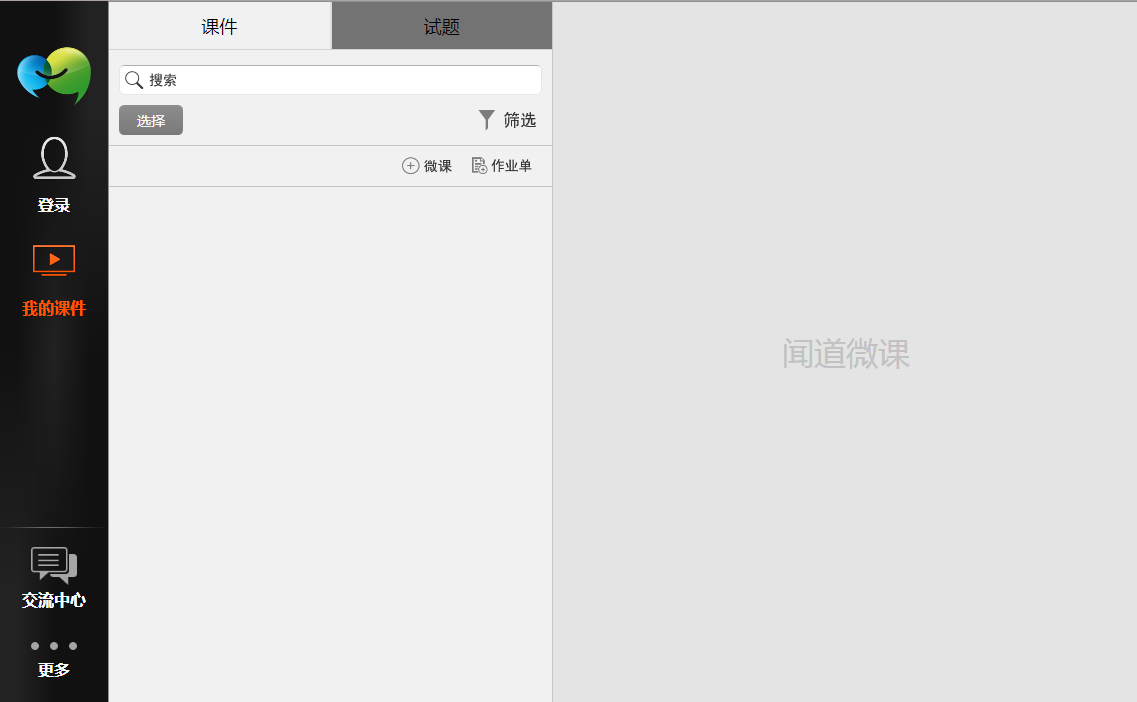Show 更多 three-dot options

(x=54, y=646)
